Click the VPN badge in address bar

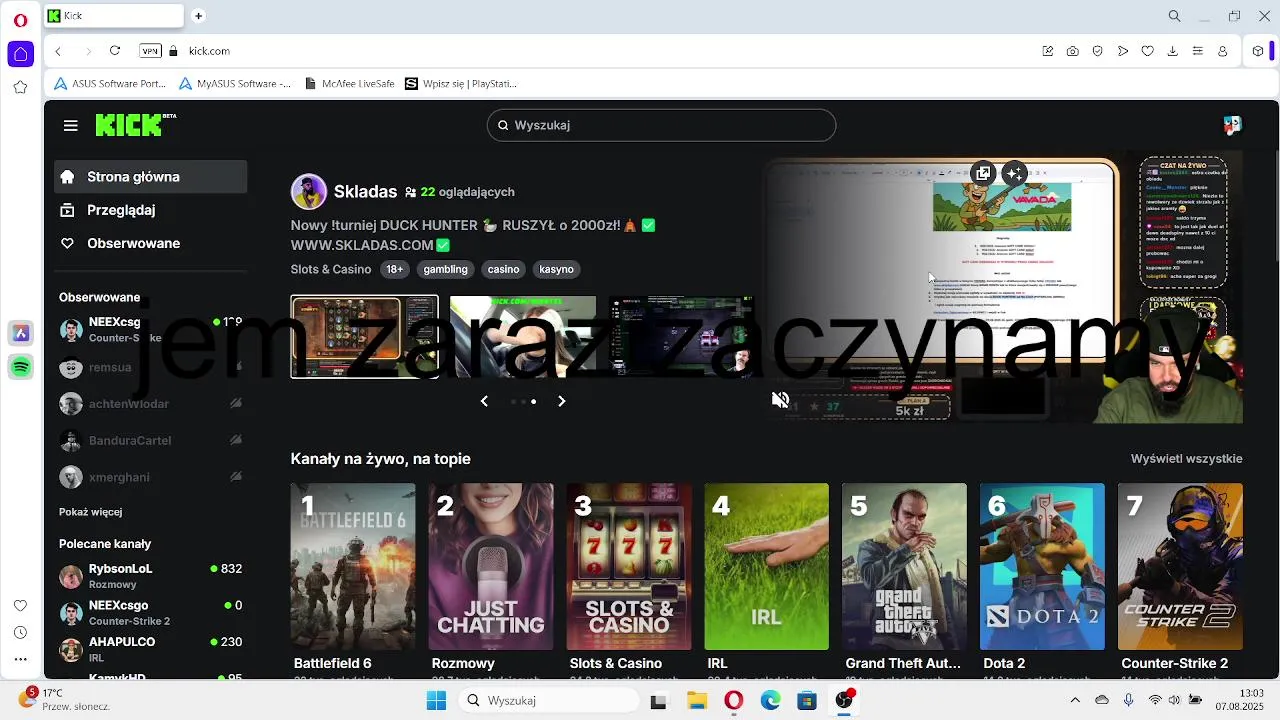click(150, 51)
